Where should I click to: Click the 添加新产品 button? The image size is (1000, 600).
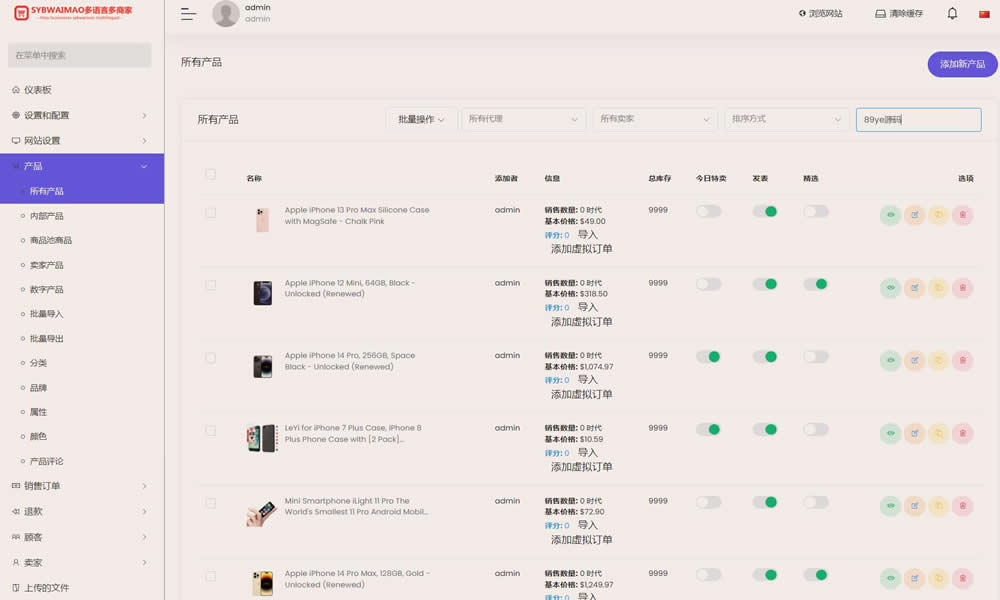962,64
